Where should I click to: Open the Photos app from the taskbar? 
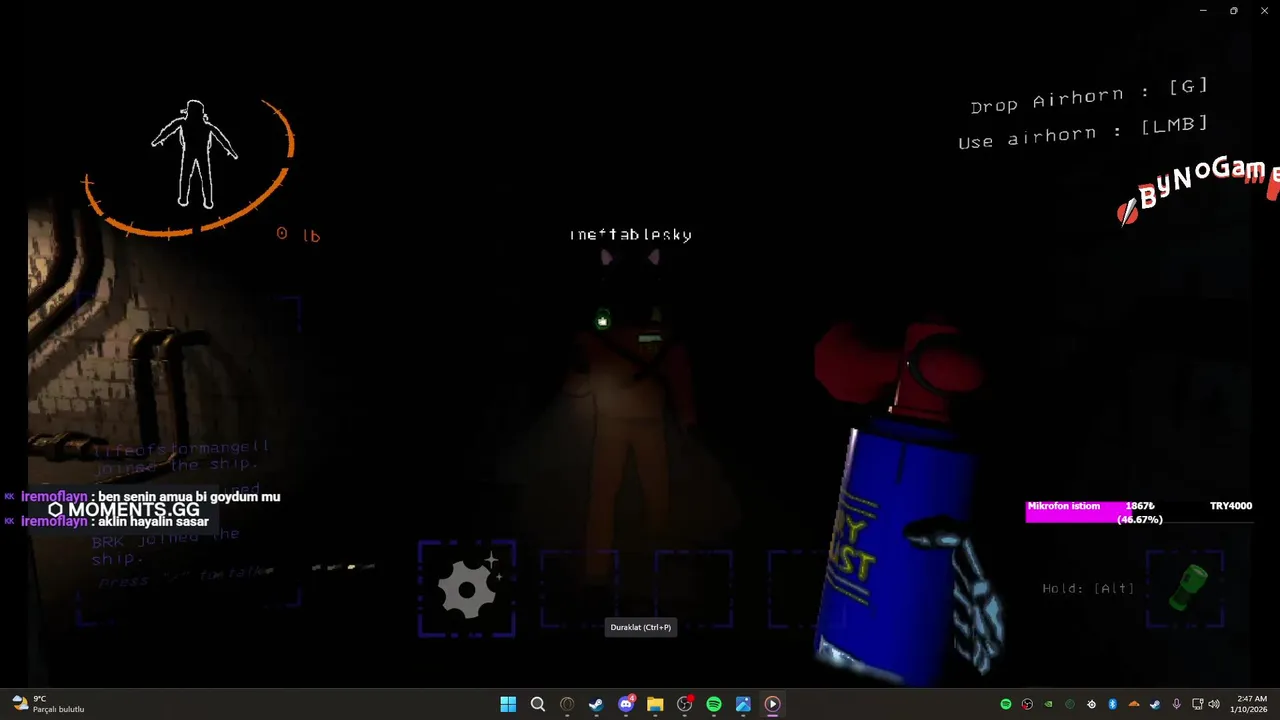743,704
